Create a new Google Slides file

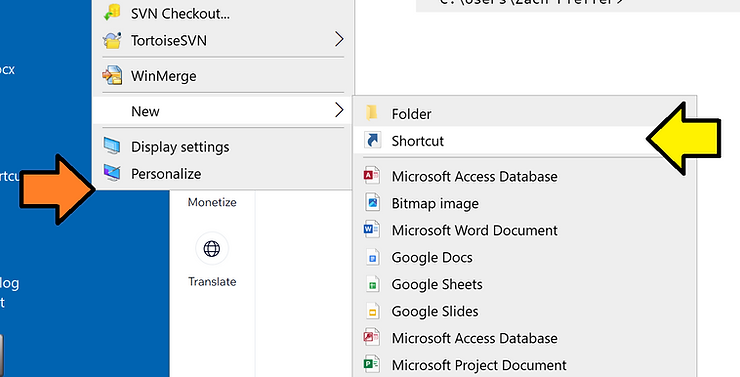524,311
